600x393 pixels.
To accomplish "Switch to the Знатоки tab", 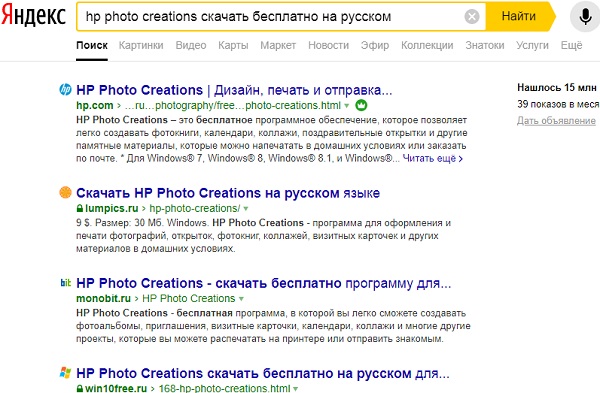I will [x=484, y=45].
